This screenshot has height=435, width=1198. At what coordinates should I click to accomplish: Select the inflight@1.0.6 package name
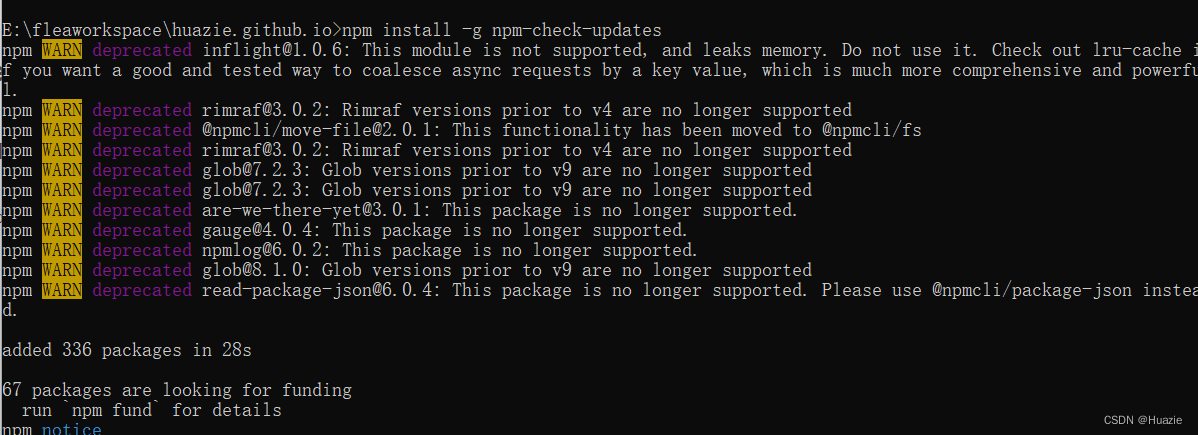276,50
